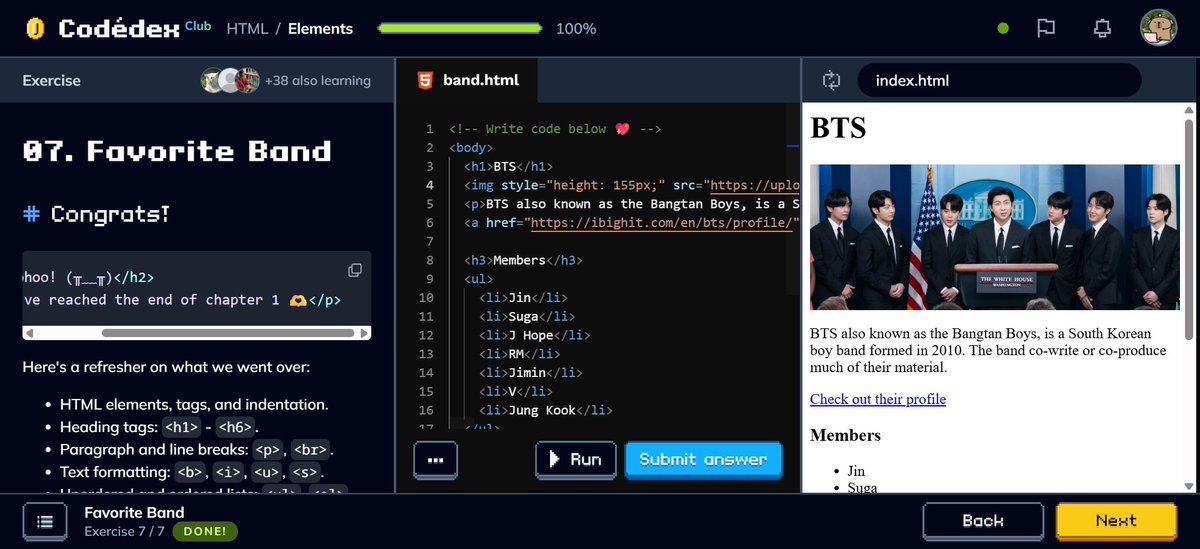The image size is (1200, 549).
Task: Submit answer for the exercise
Action: (703, 459)
